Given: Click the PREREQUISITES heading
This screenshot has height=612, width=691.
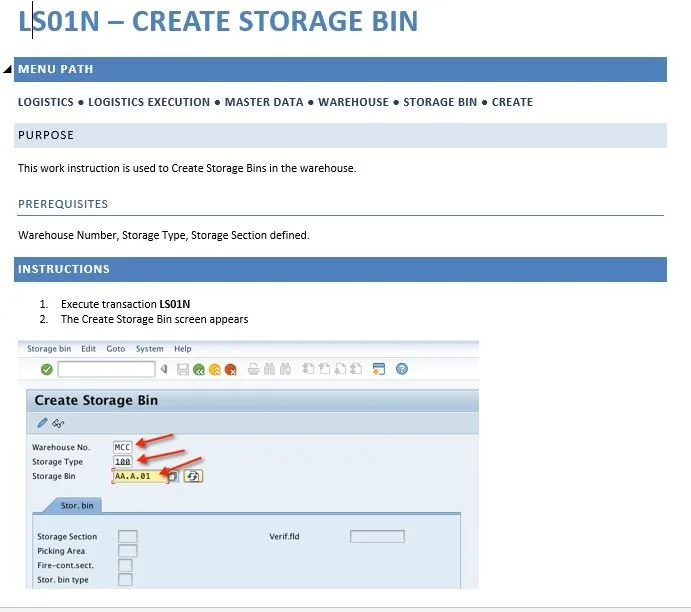Looking at the screenshot, I should click(x=63, y=204).
